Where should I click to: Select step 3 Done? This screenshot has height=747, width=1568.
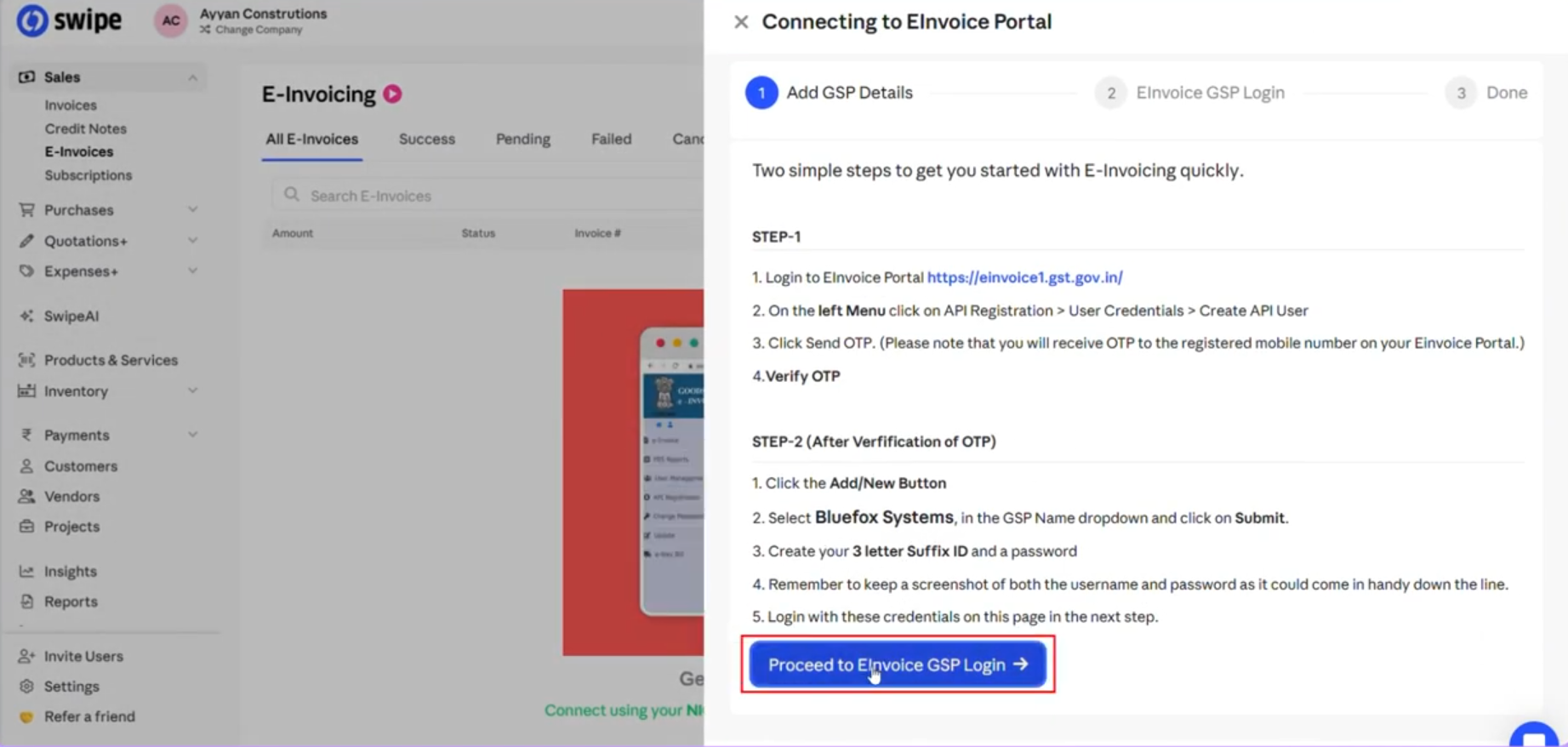1486,93
